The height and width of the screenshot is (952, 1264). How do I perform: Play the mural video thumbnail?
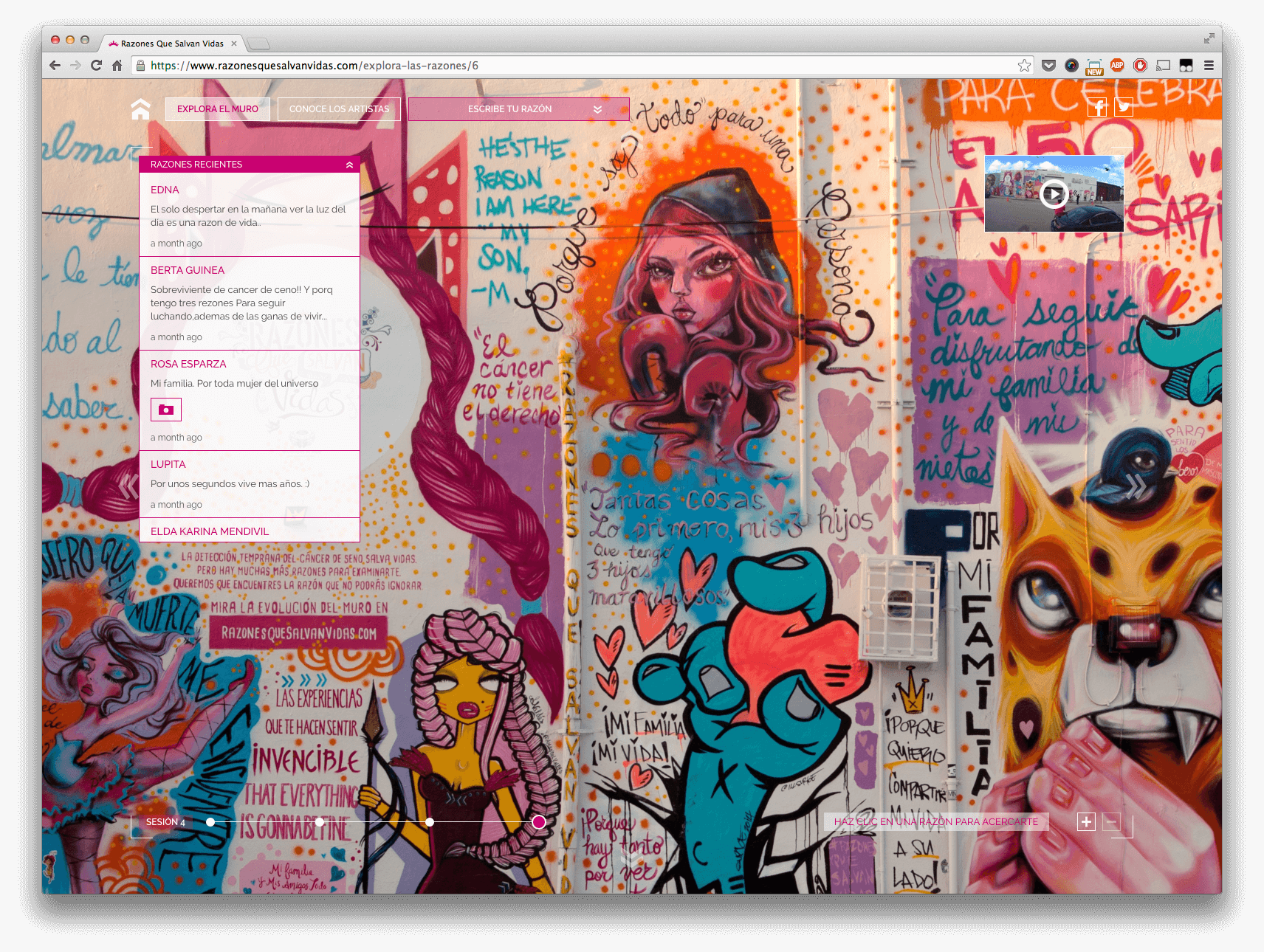click(1054, 194)
